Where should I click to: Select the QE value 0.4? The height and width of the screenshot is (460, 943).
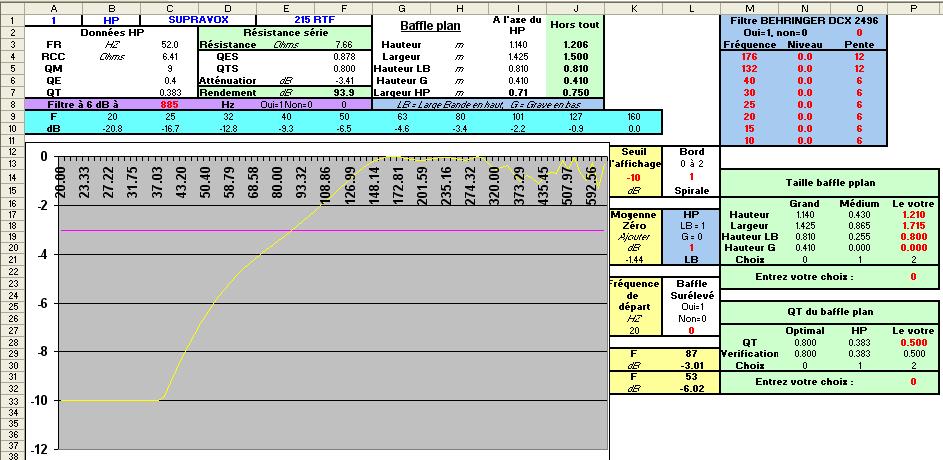(170, 81)
